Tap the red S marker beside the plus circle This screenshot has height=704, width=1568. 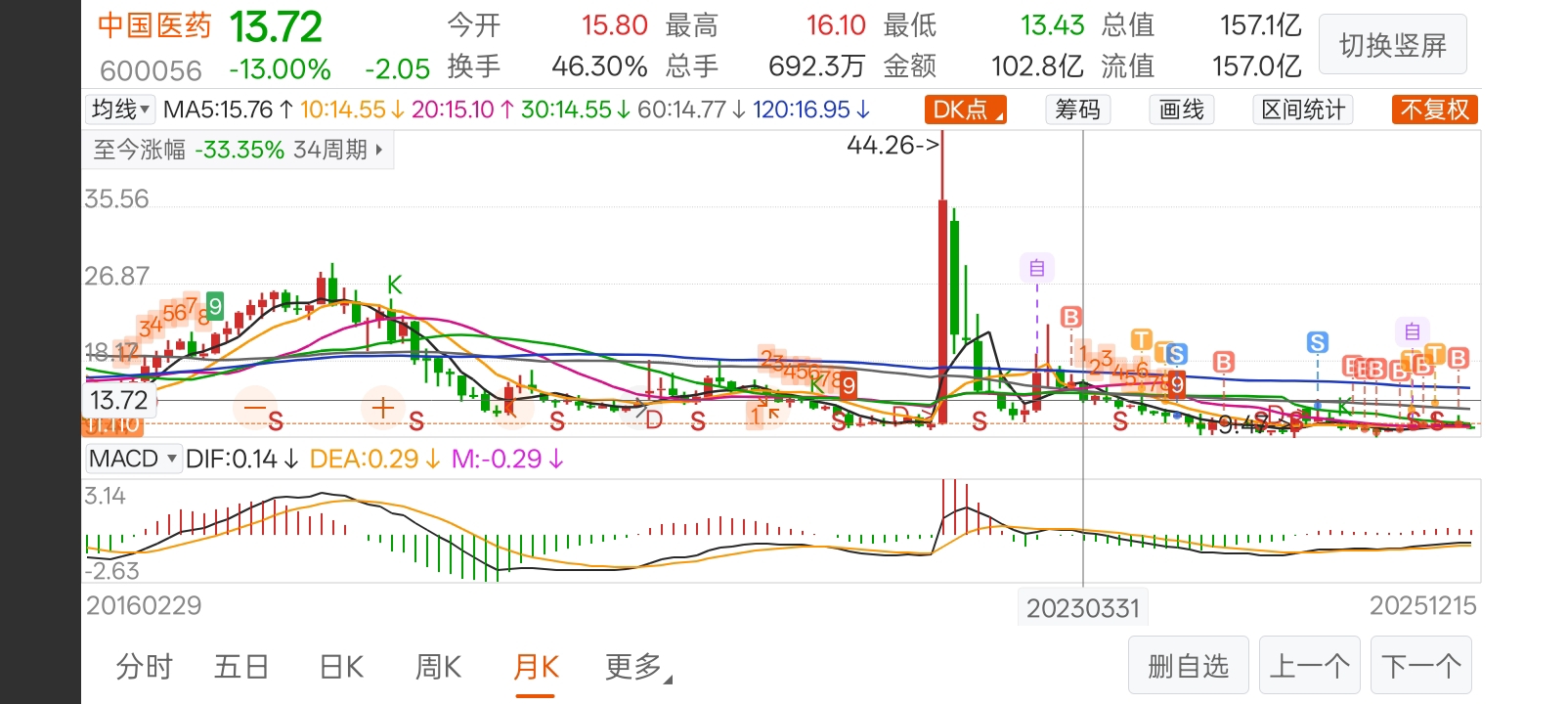click(x=416, y=421)
